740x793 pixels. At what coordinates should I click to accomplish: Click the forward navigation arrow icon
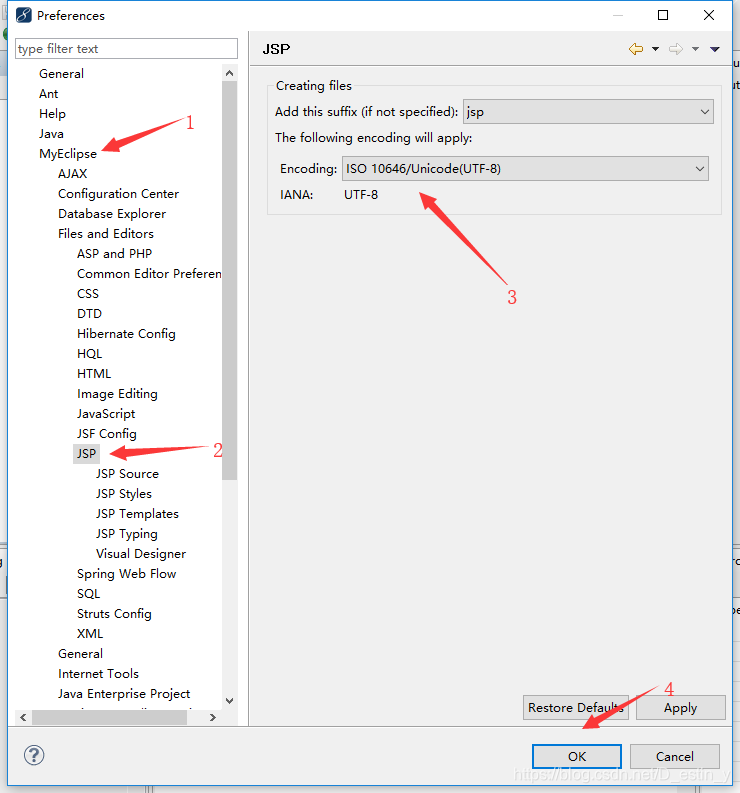point(676,49)
